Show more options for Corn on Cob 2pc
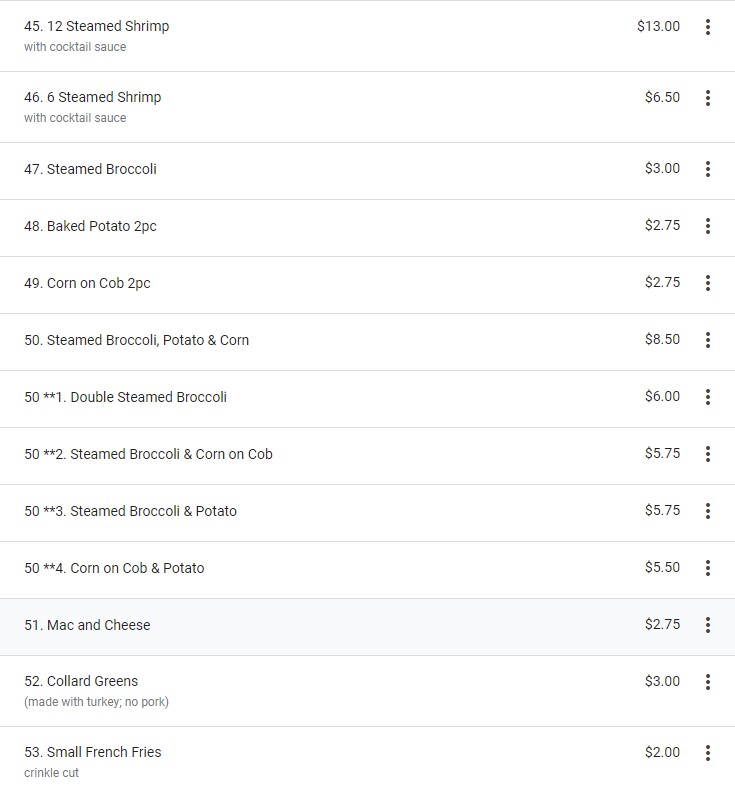This screenshot has width=735, height=797. (708, 283)
